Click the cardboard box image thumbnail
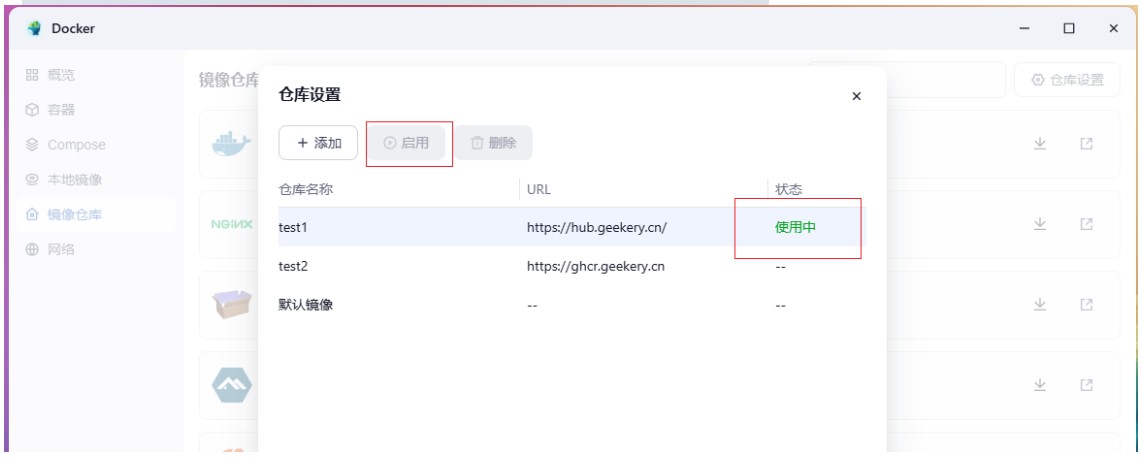Screen dimensions: 1142x460 [232, 304]
